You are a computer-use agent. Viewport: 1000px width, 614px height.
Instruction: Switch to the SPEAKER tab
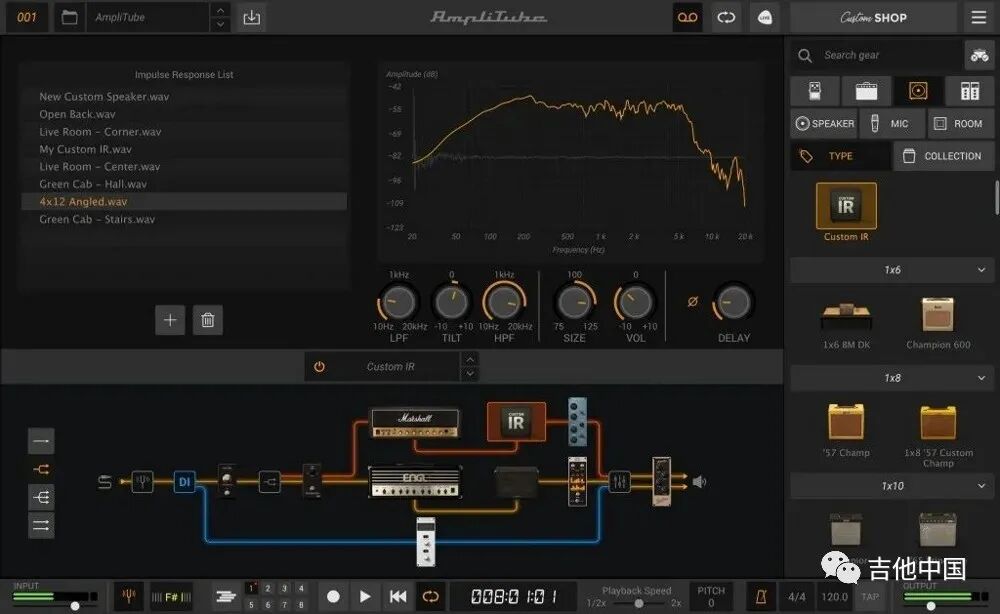point(825,124)
